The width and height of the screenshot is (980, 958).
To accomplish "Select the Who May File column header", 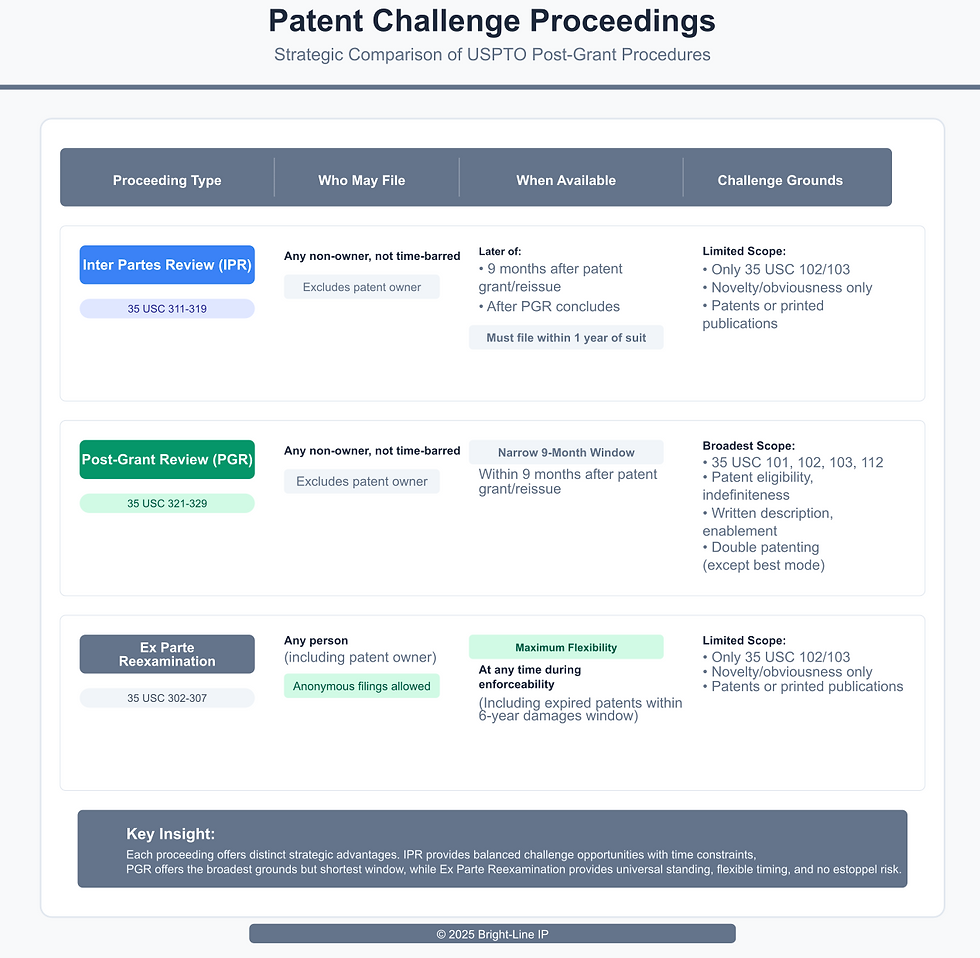I will [362, 180].
